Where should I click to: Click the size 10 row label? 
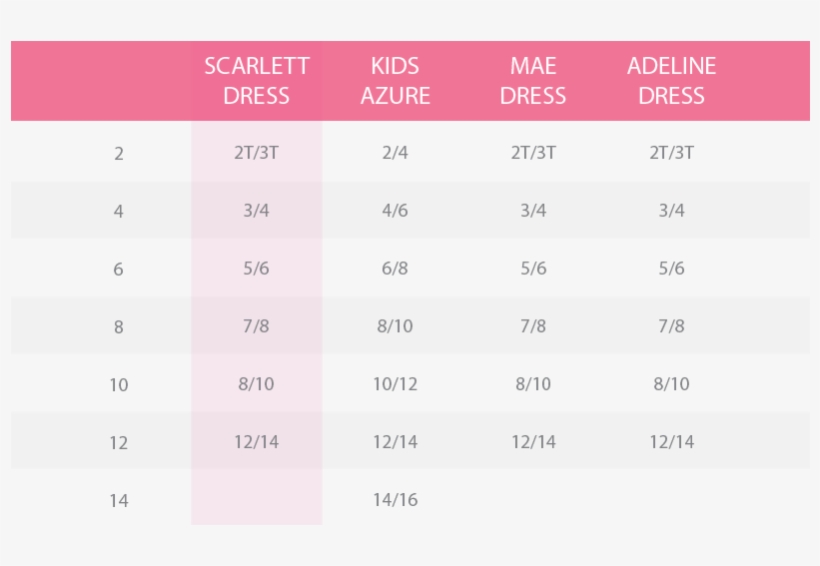coord(119,385)
